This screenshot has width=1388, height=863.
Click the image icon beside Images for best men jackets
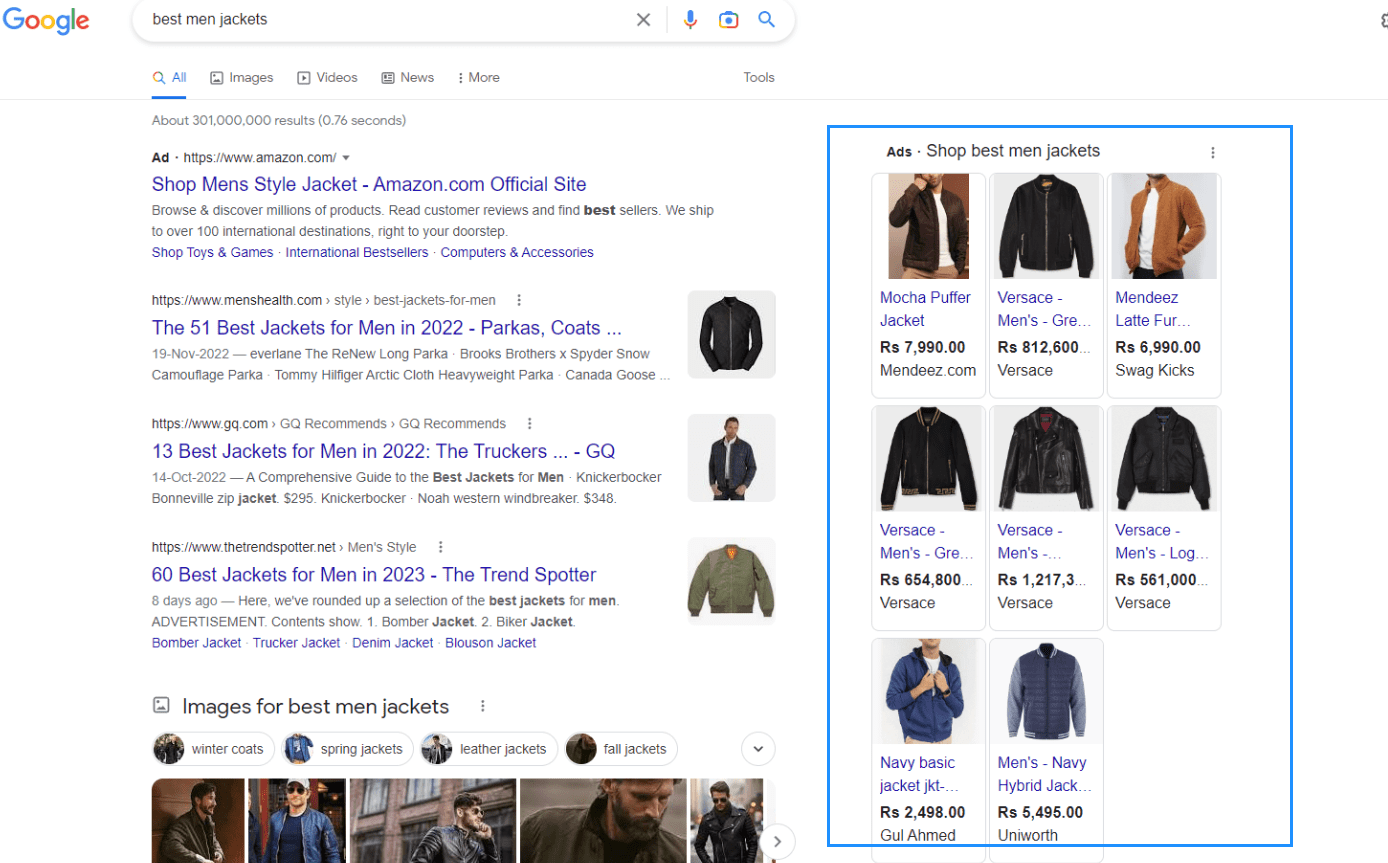[161, 706]
